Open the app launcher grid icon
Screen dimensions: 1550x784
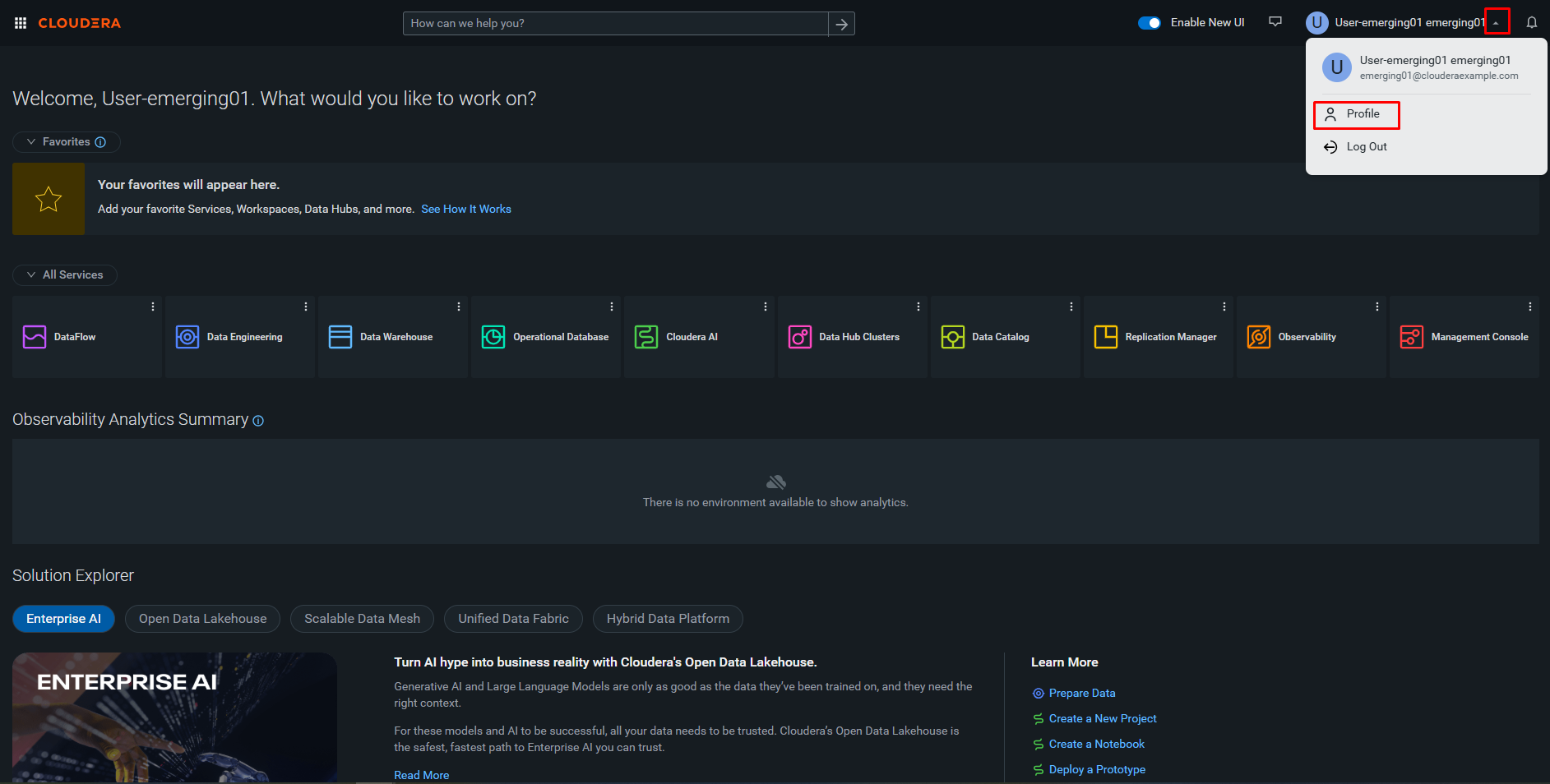[21, 23]
